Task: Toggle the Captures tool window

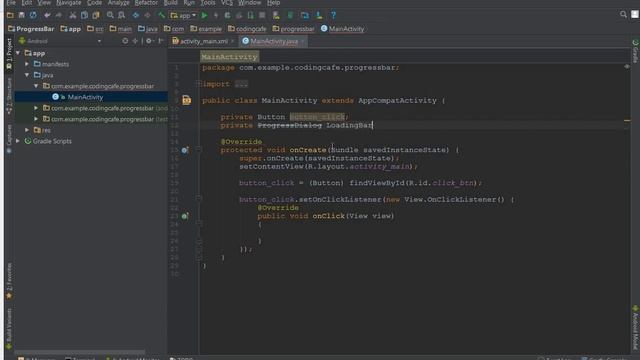Action: [x=9, y=139]
